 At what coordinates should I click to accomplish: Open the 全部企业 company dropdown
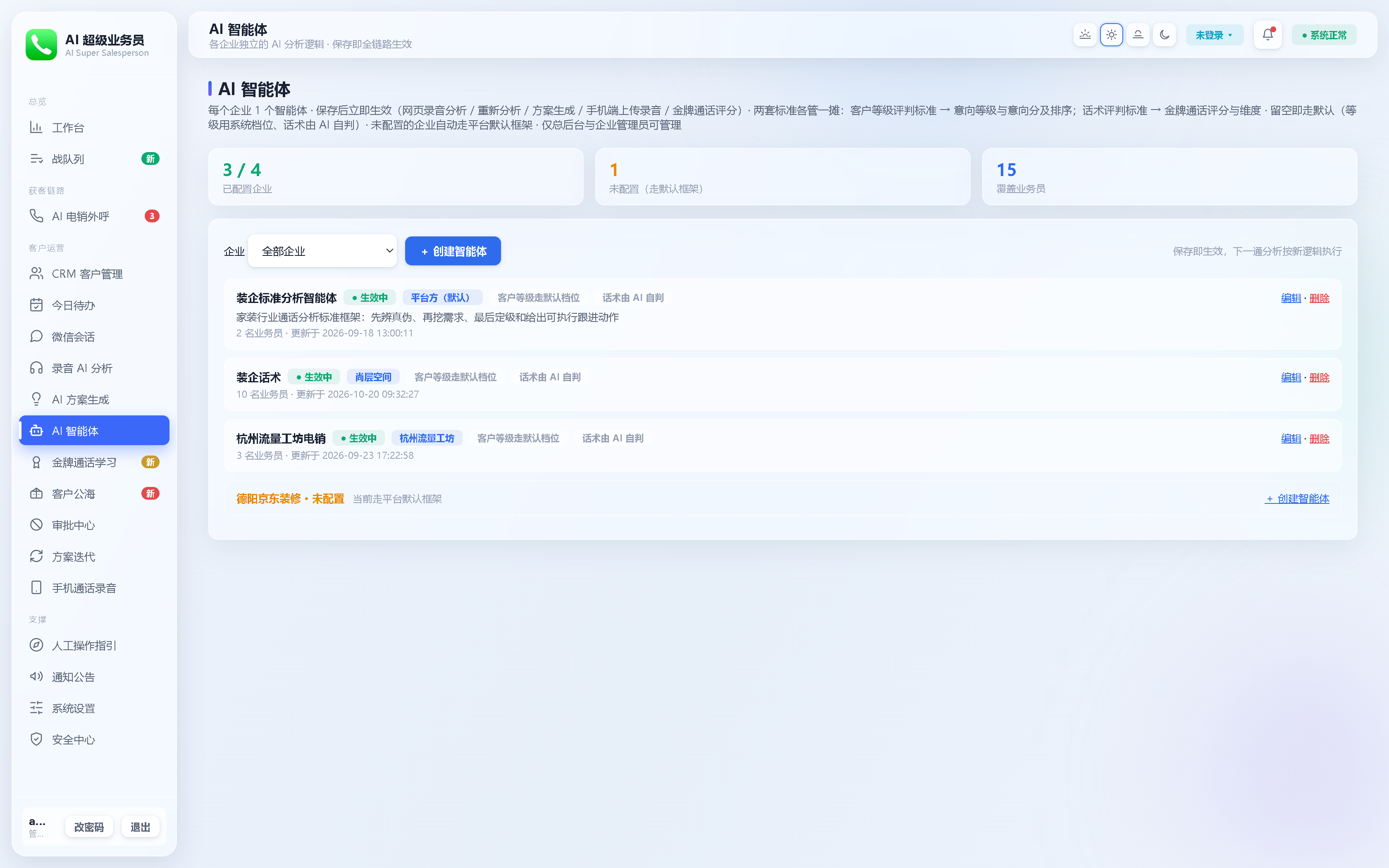(x=322, y=251)
